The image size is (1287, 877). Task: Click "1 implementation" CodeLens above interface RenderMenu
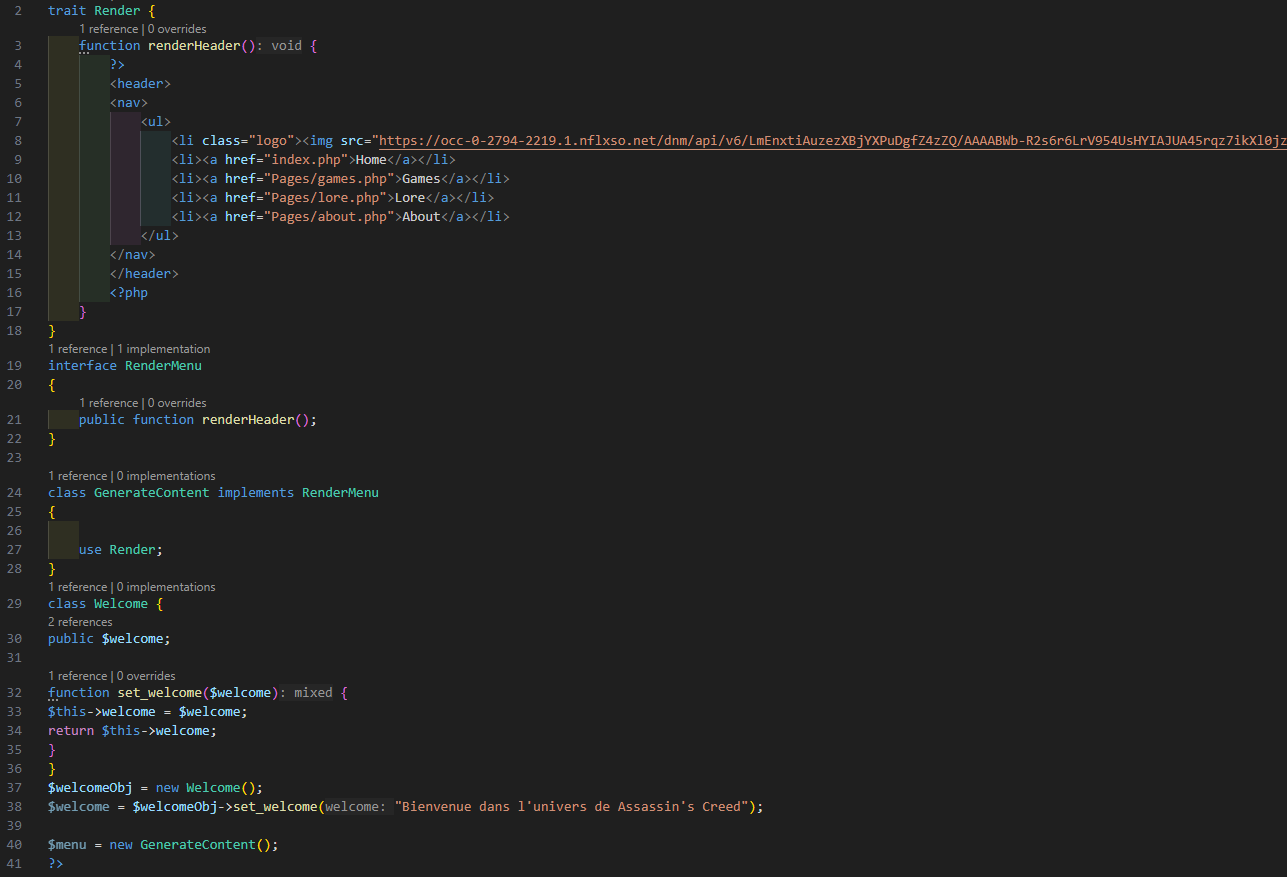pyautogui.click(x=163, y=349)
